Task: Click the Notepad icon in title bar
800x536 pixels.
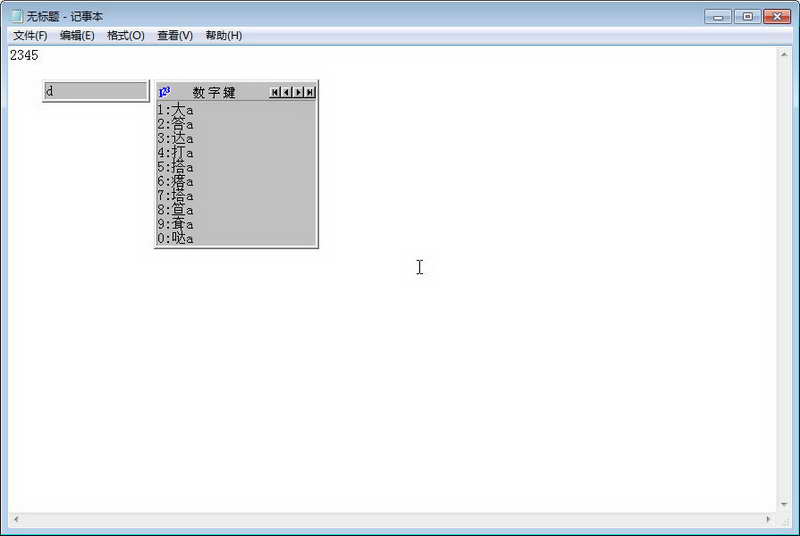Action: [17, 16]
